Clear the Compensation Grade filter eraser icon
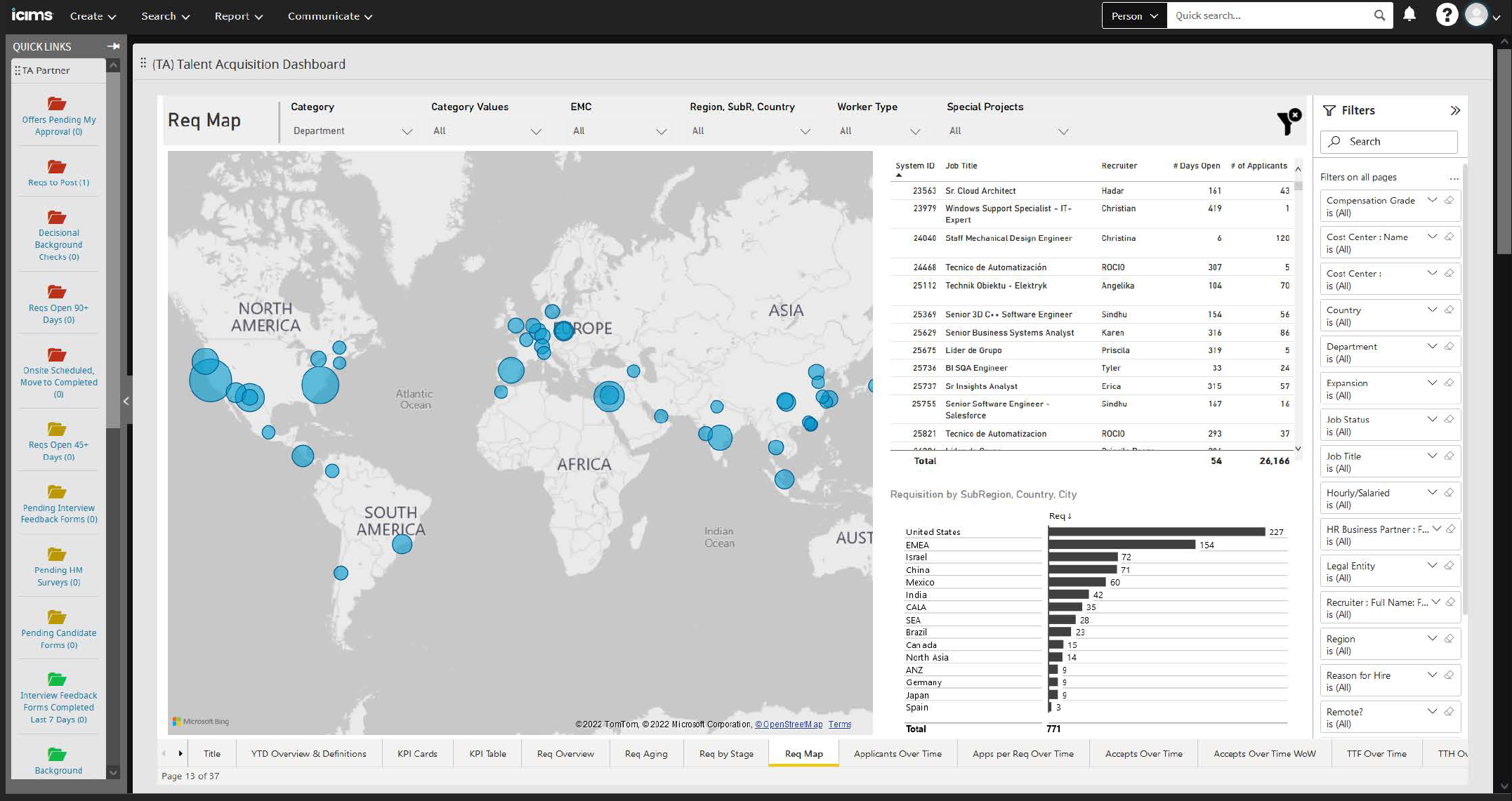 point(1449,200)
